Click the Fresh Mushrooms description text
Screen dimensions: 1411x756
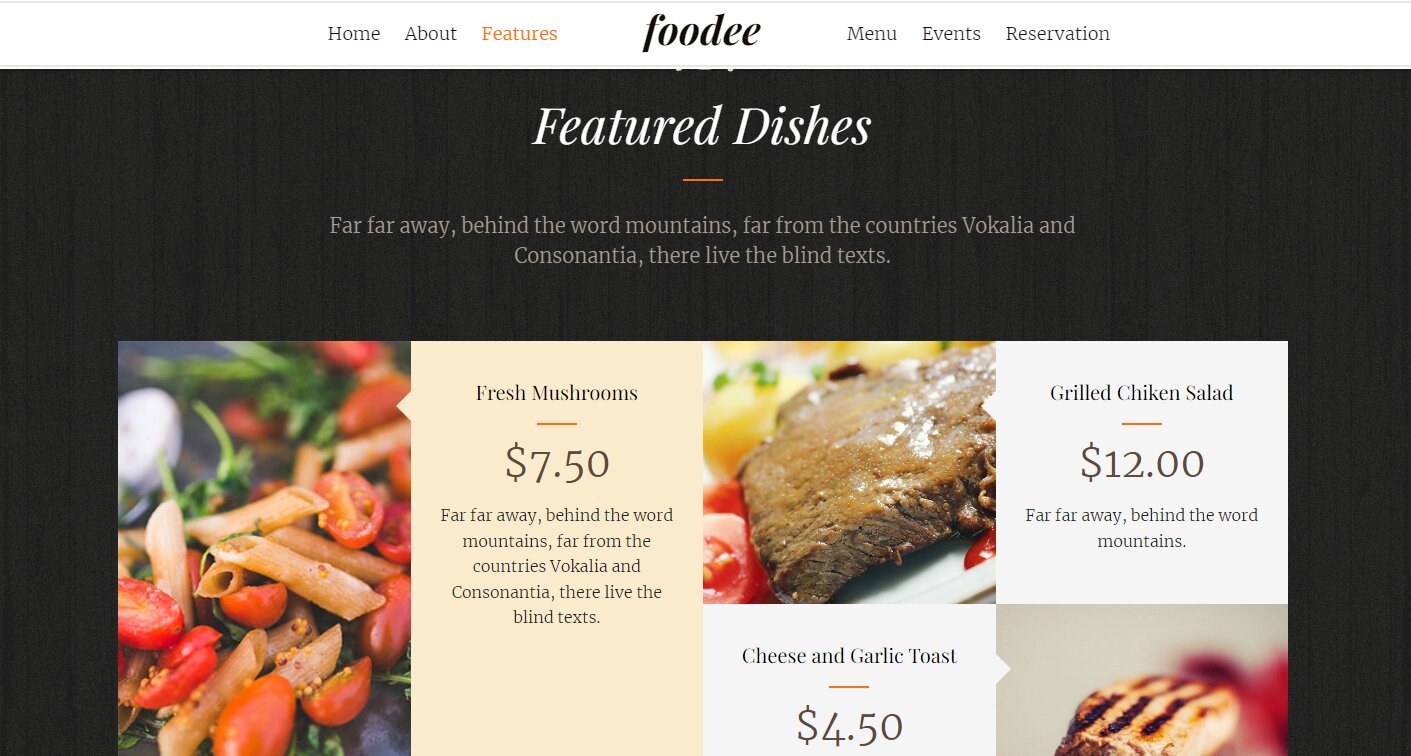[x=557, y=567]
